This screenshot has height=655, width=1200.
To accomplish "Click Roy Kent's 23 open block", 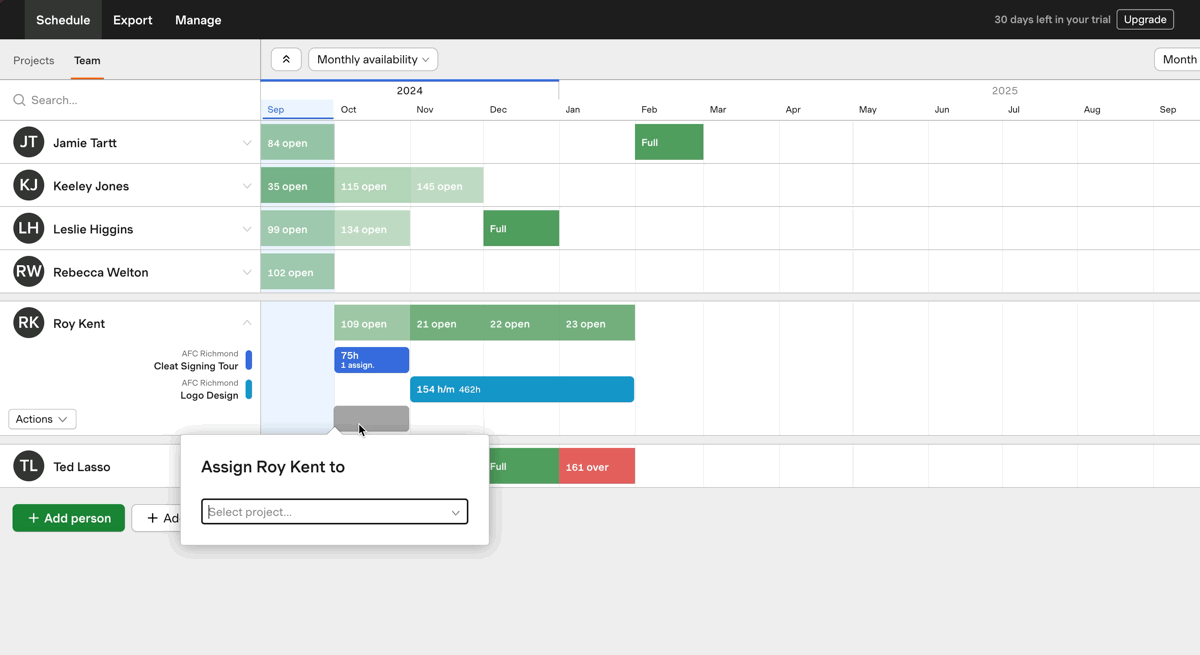I will pyautogui.click(x=597, y=323).
